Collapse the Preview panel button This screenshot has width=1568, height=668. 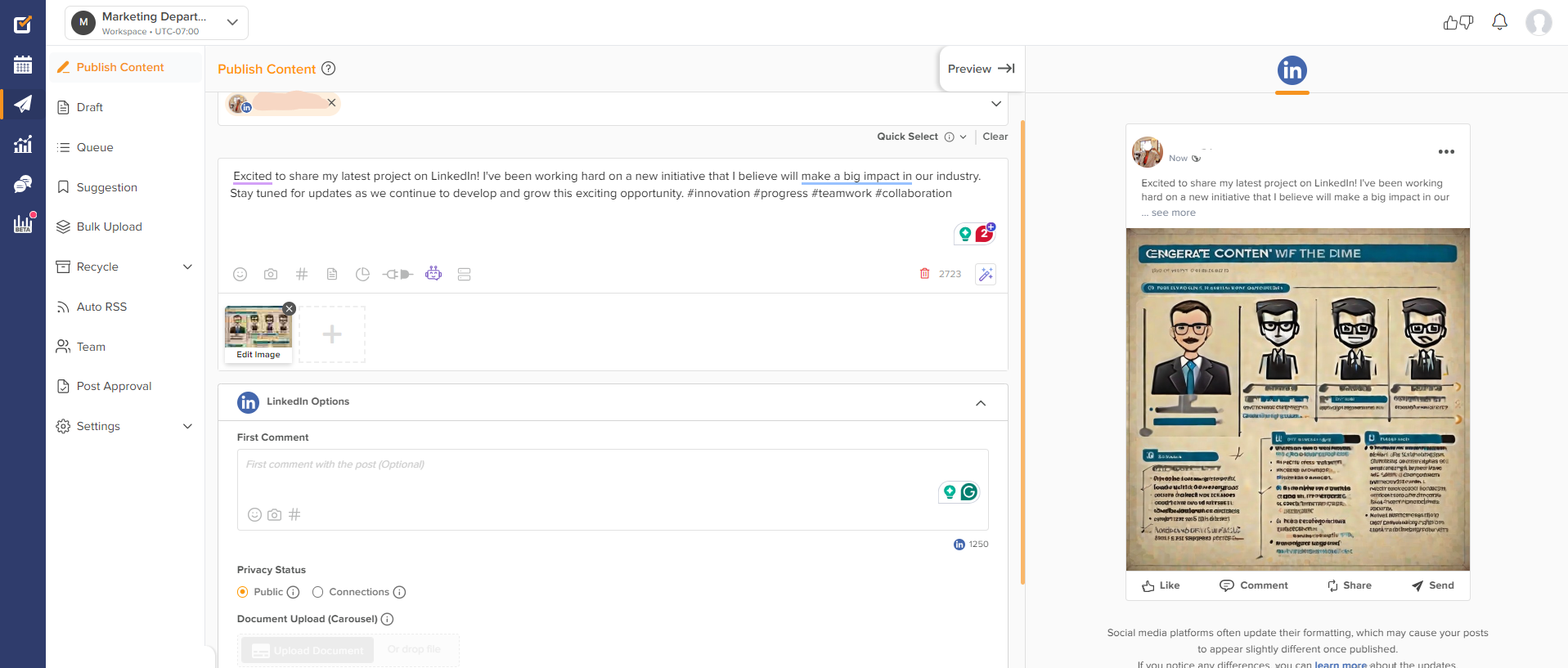(982, 69)
